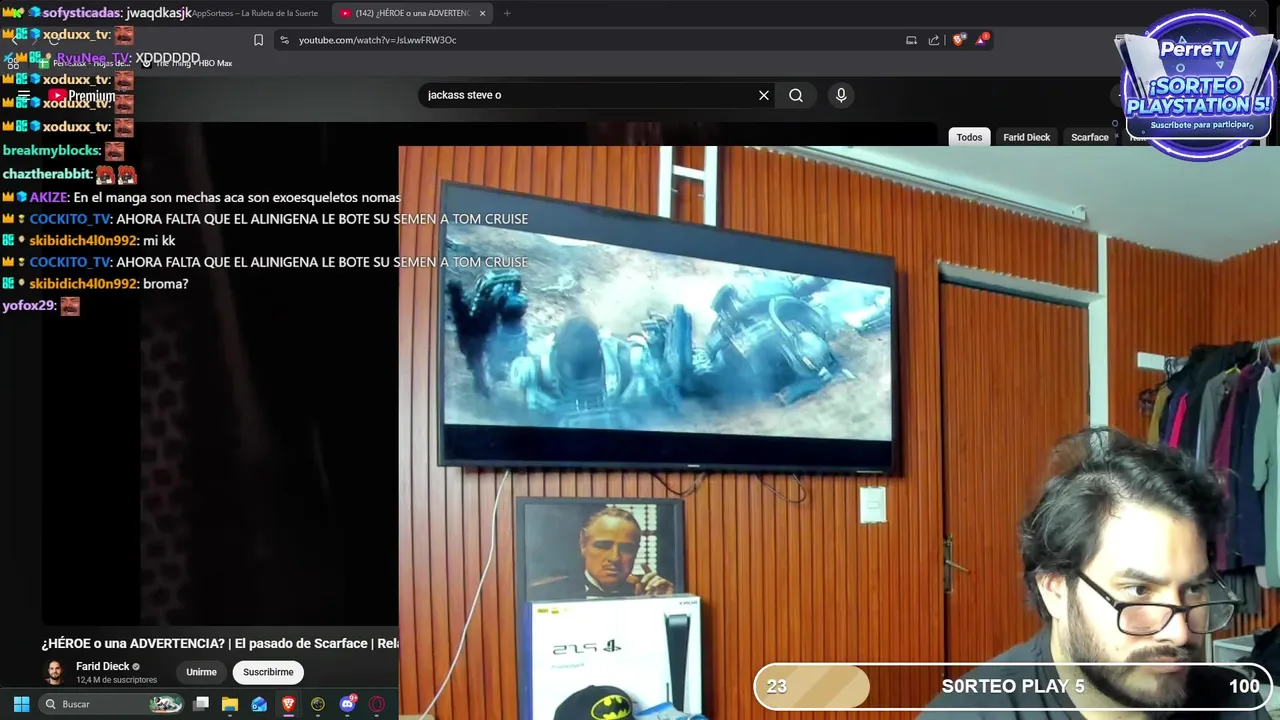Open the install-app or cast icon in the address bar

911,40
